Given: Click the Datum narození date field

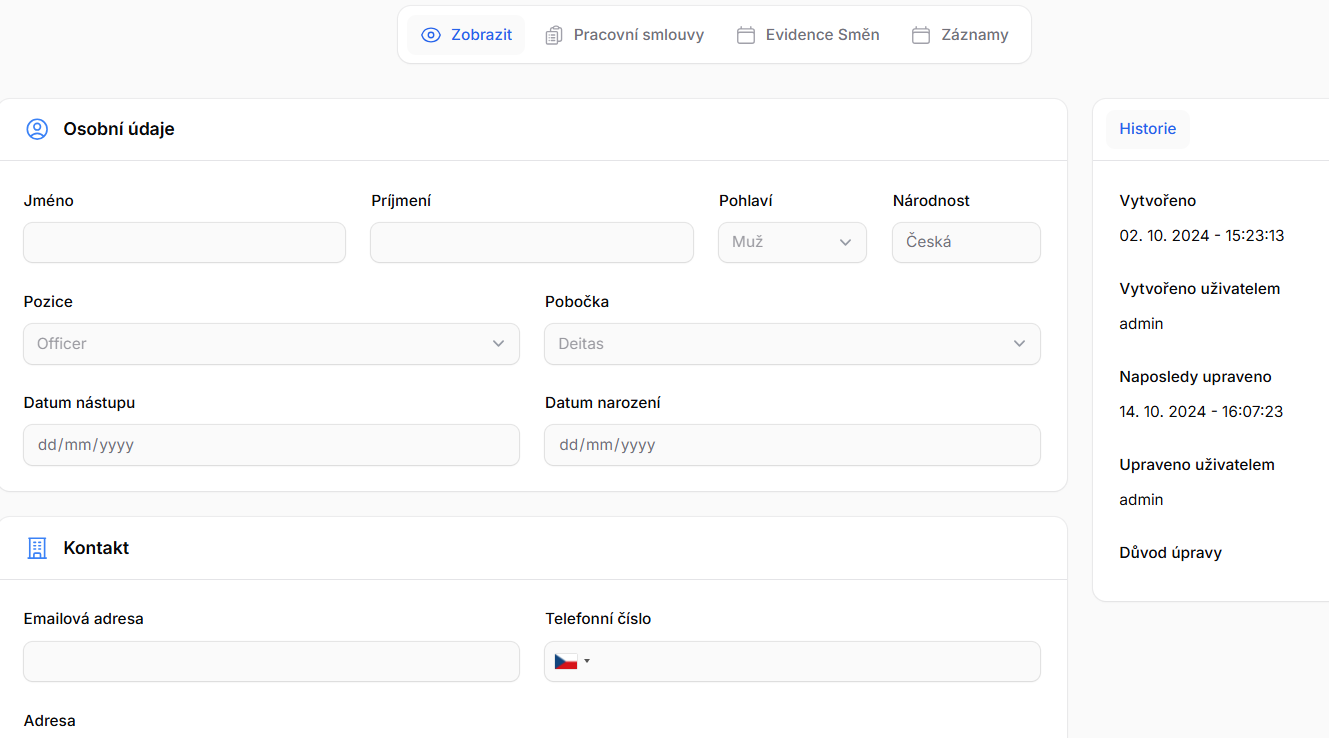Looking at the screenshot, I should tap(792, 445).
